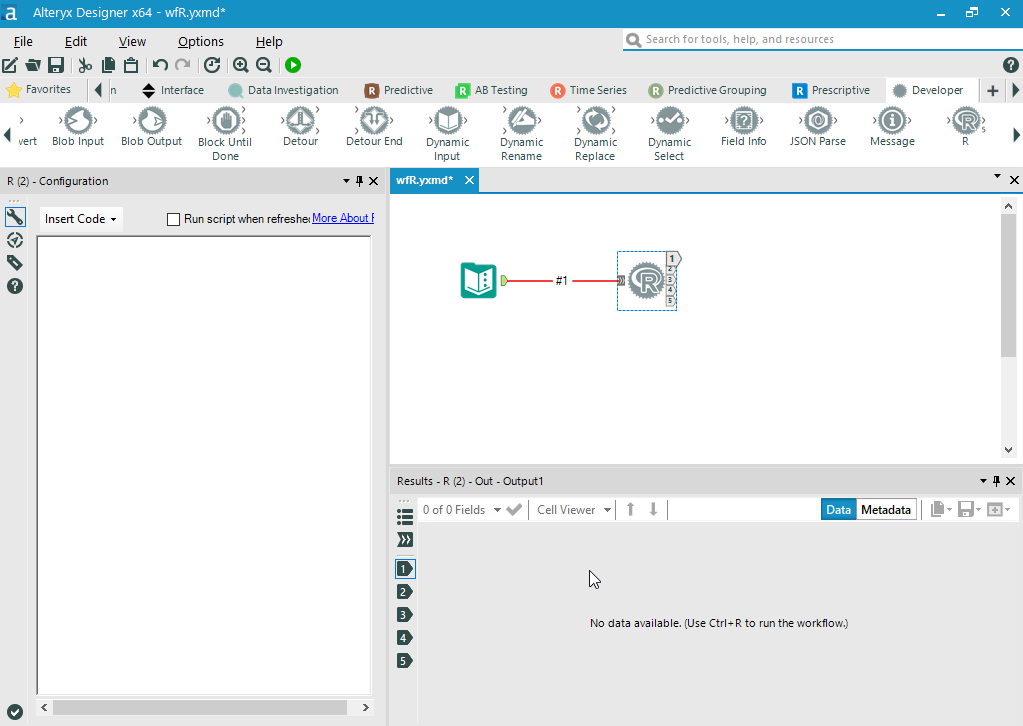
Task: Click the Text Input tool on canvas
Action: (x=478, y=280)
